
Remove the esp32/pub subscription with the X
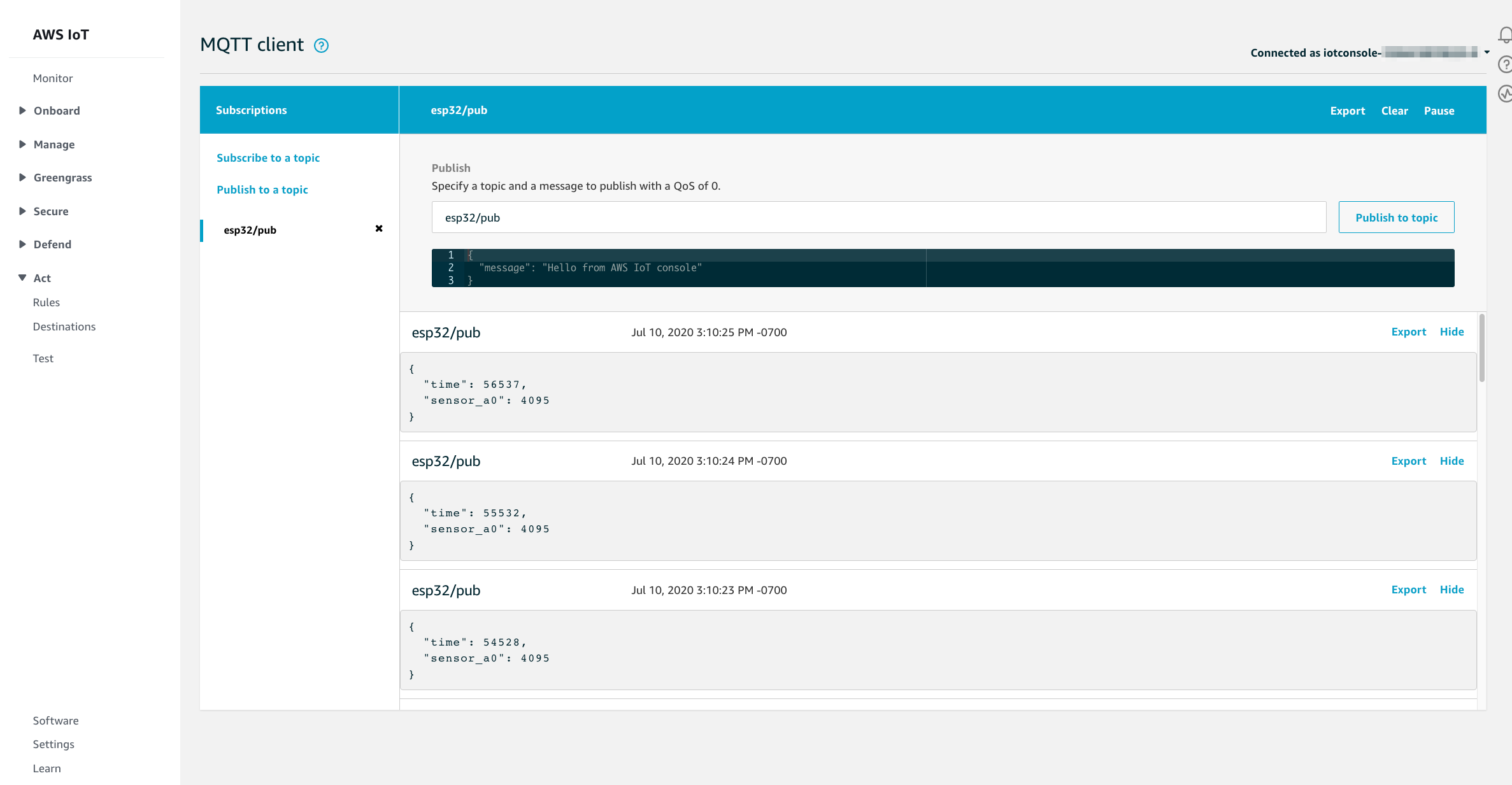click(x=379, y=229)
